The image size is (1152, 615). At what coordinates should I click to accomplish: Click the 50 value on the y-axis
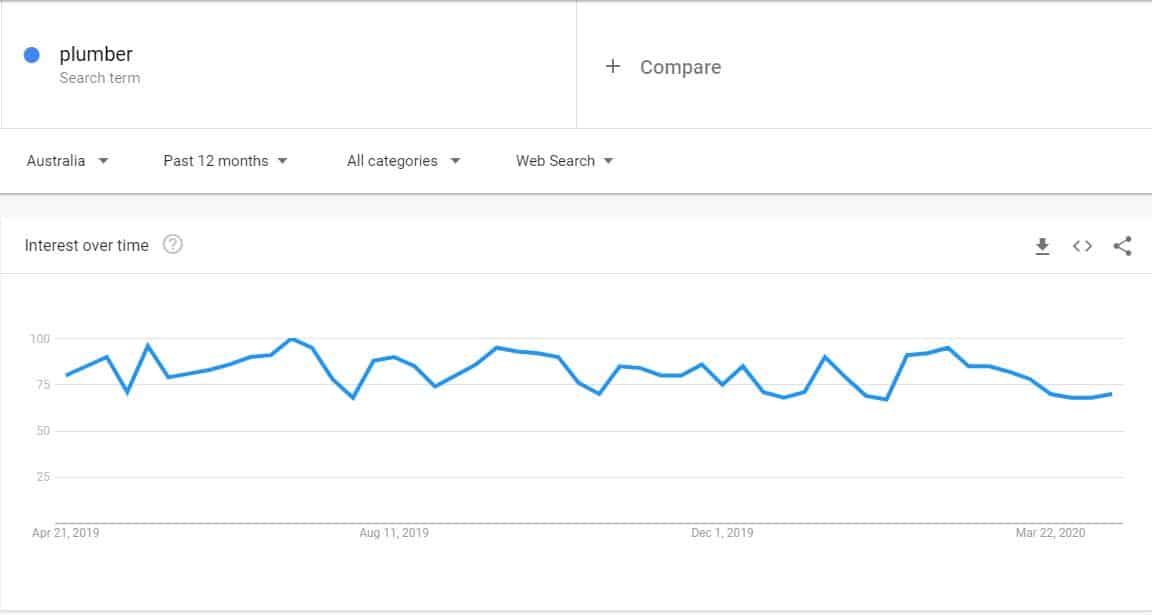[43, 431]
